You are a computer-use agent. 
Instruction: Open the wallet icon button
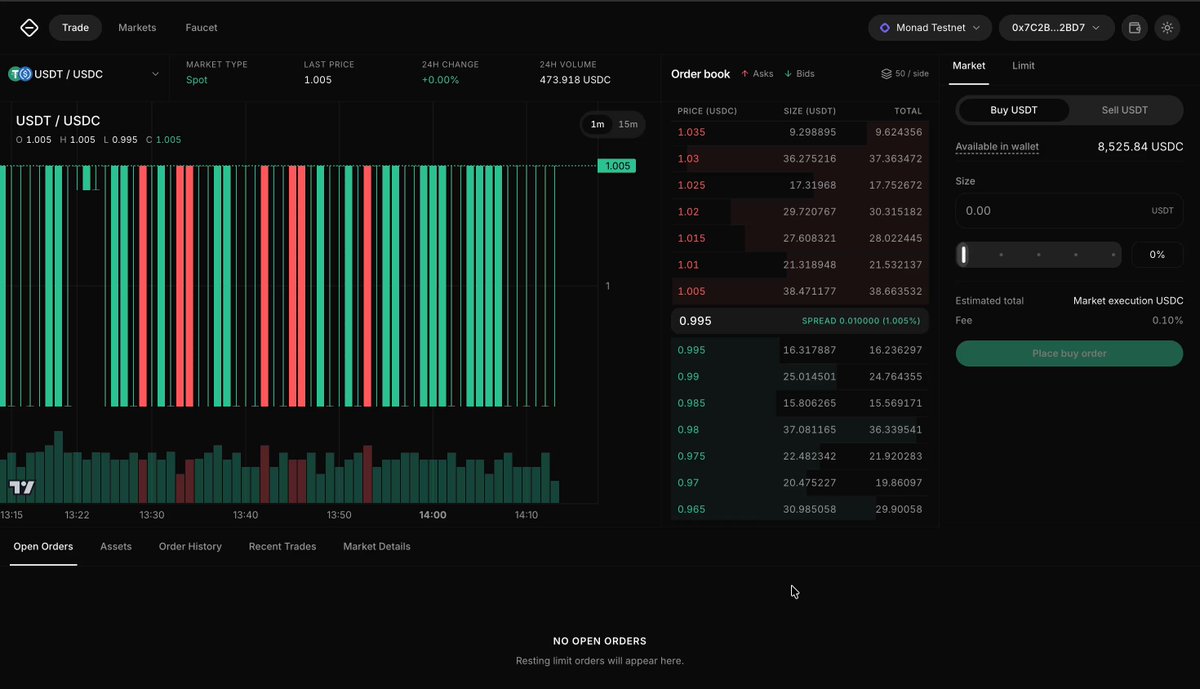click(1134, 28)
